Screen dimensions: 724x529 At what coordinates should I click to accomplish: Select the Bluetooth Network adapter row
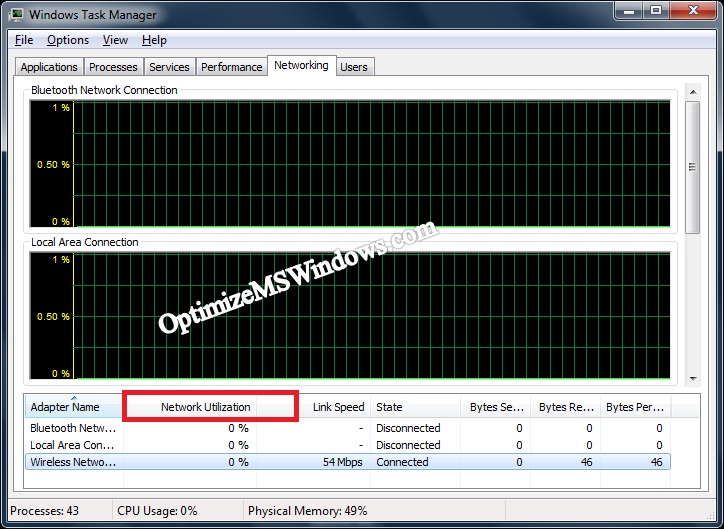[x=348, y=428]
